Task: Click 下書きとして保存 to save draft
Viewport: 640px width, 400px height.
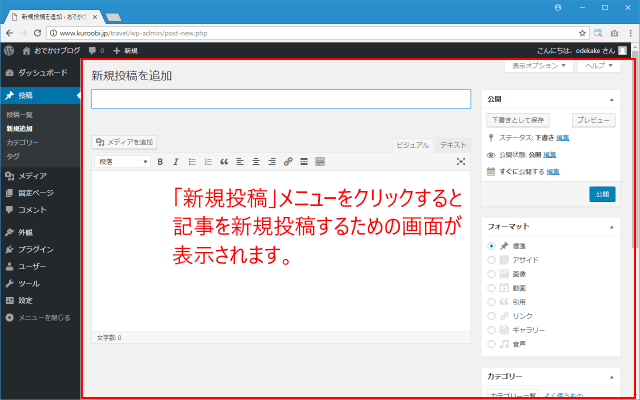Action: pyautogui.click(x=518, y=120)
